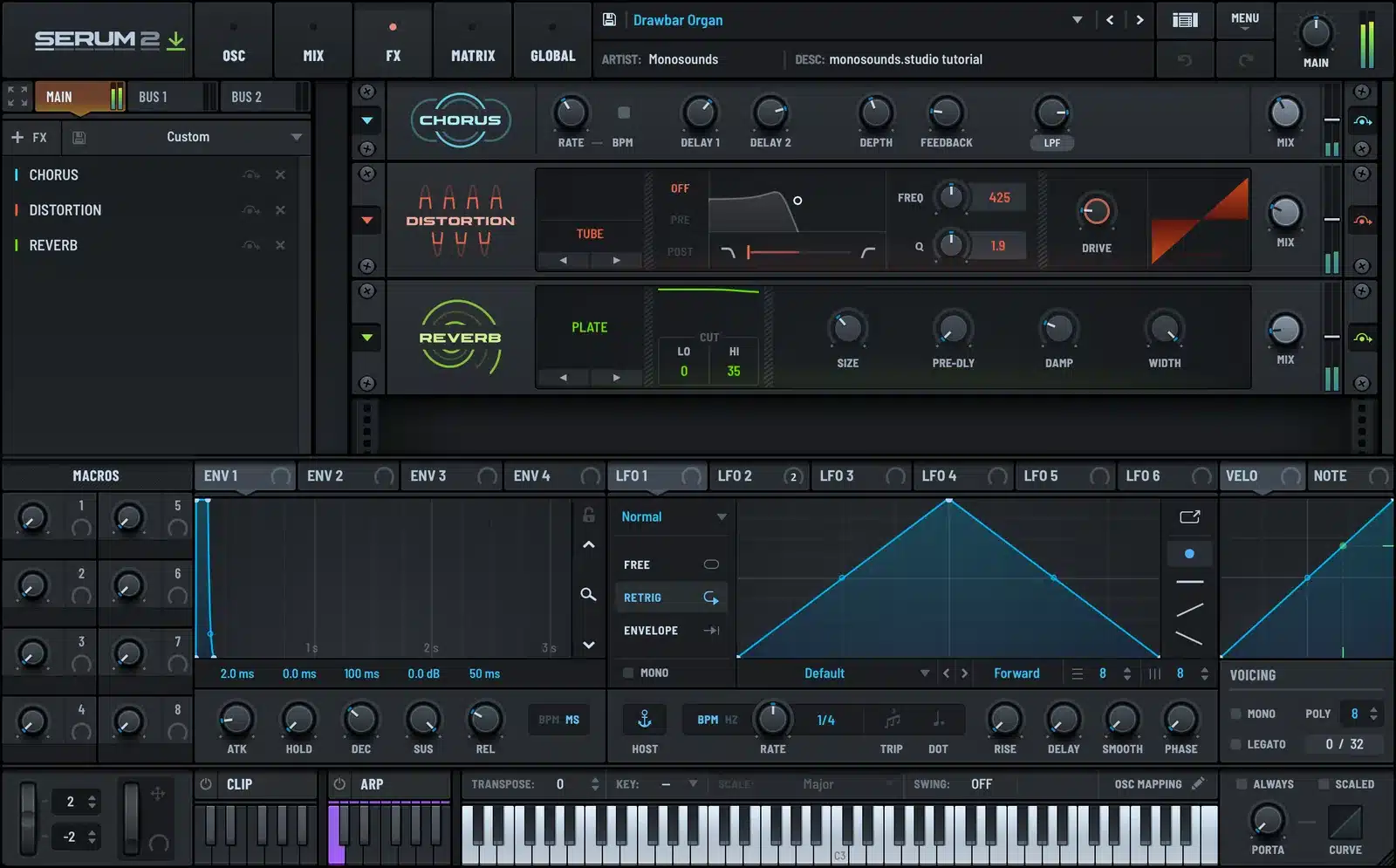Screen dimensions: 1396x868
Task: Toggle the SCALED portamento checkbox
Action: click(x=1324, y=784)
